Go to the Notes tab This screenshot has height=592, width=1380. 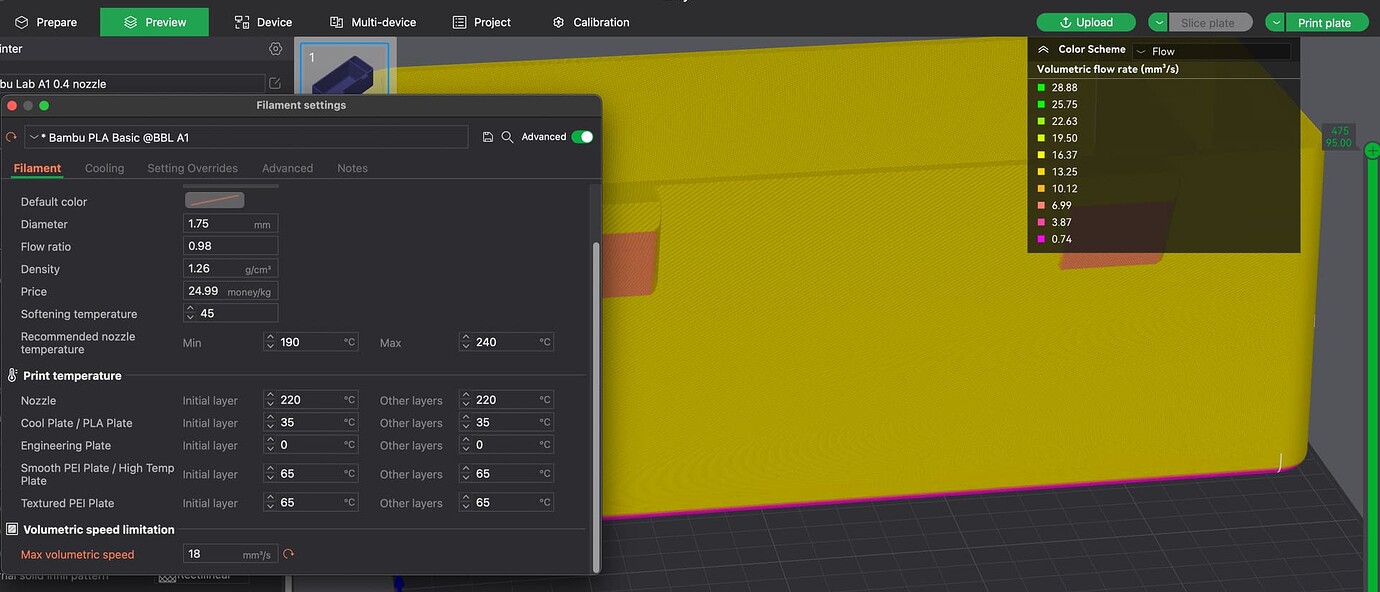(352, 168)
